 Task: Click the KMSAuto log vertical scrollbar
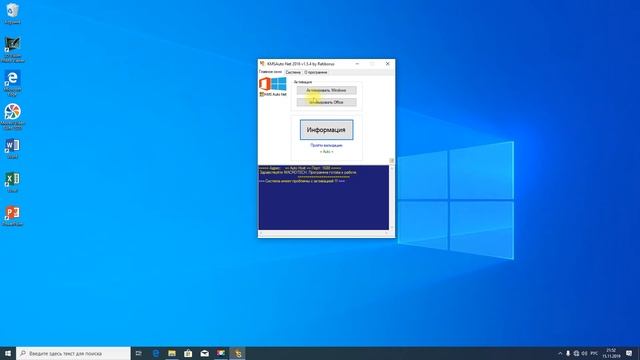coord(391,198)
